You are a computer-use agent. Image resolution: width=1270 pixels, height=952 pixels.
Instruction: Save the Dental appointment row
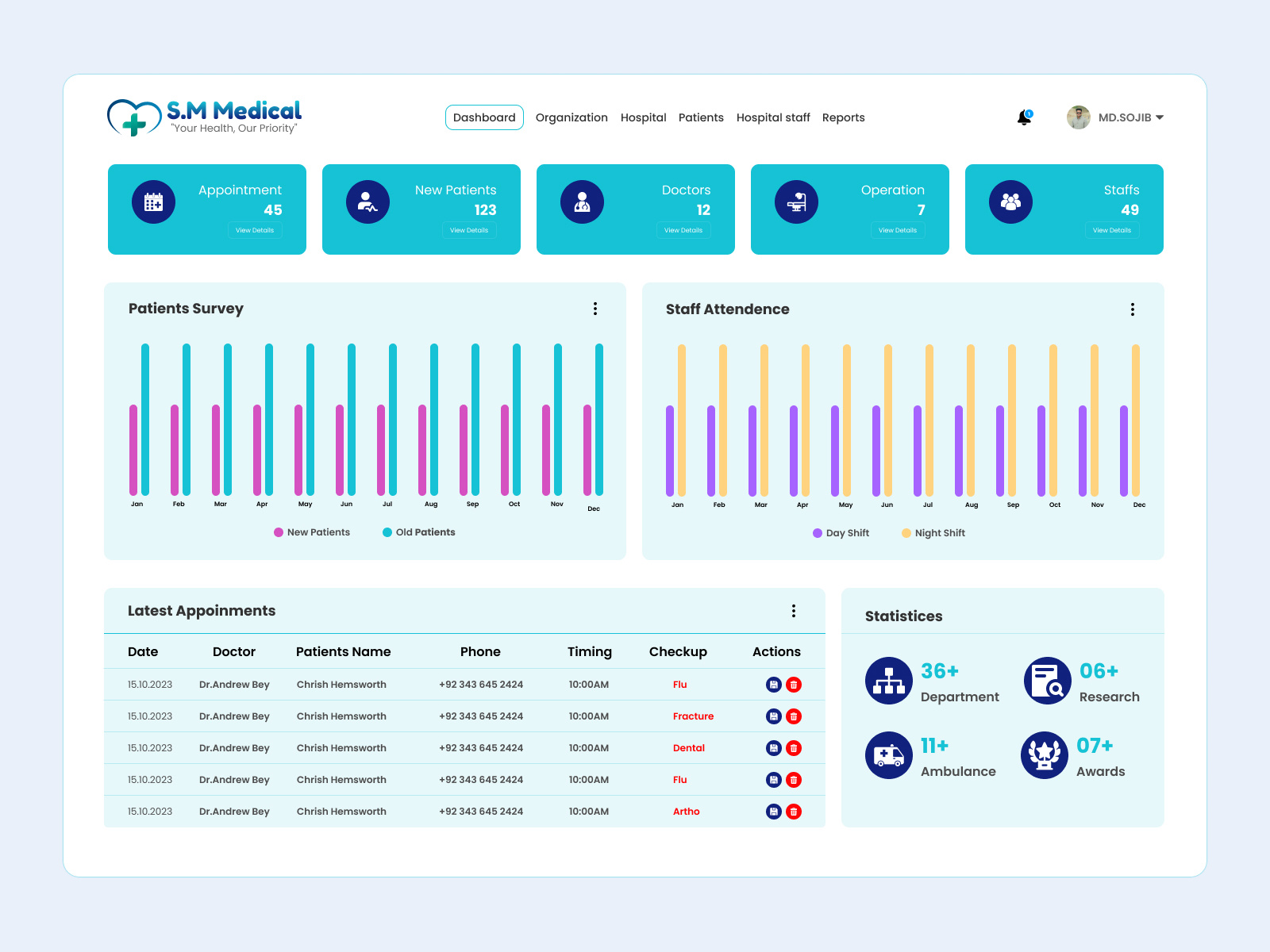(774, 748)
